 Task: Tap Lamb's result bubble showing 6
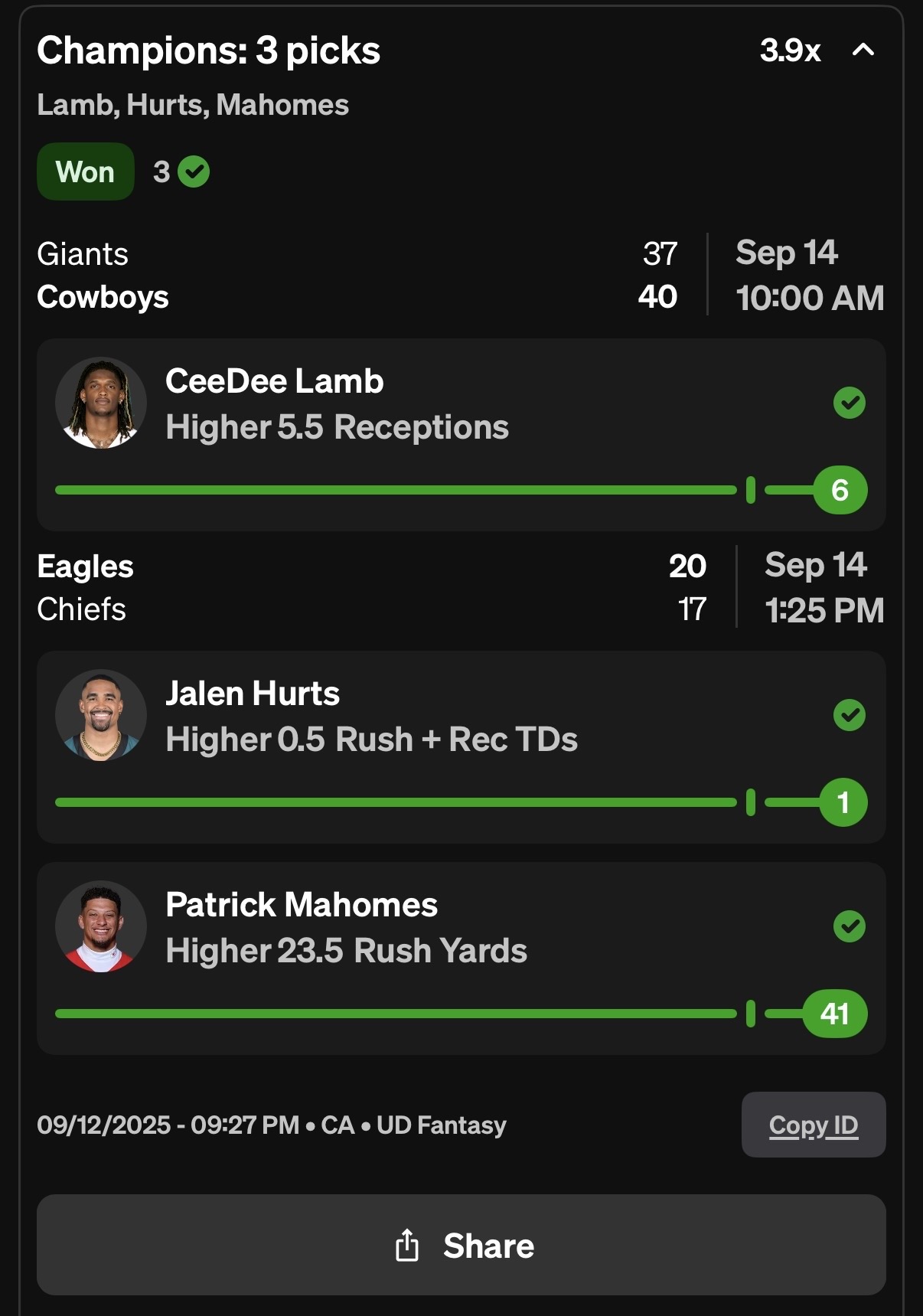pyautogui.click(x=840, y=490)
